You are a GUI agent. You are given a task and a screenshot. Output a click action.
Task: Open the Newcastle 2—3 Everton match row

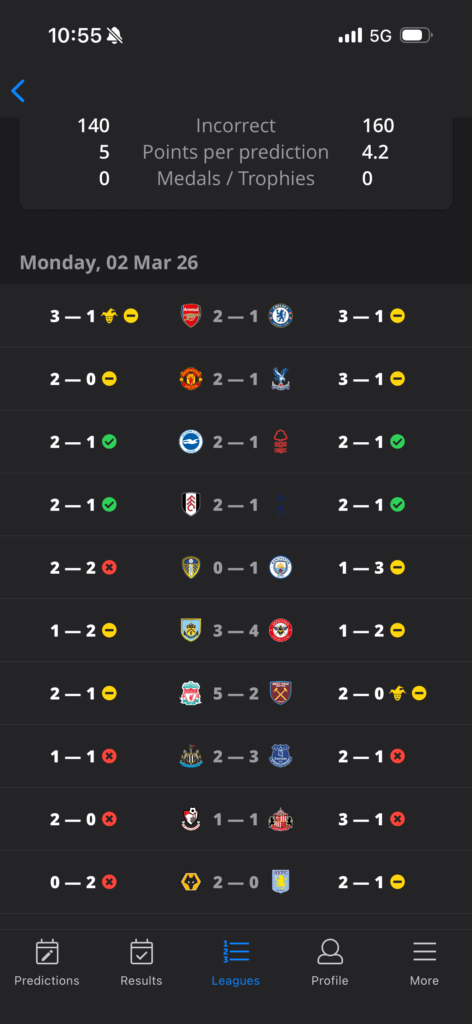[x=236, y=756]
